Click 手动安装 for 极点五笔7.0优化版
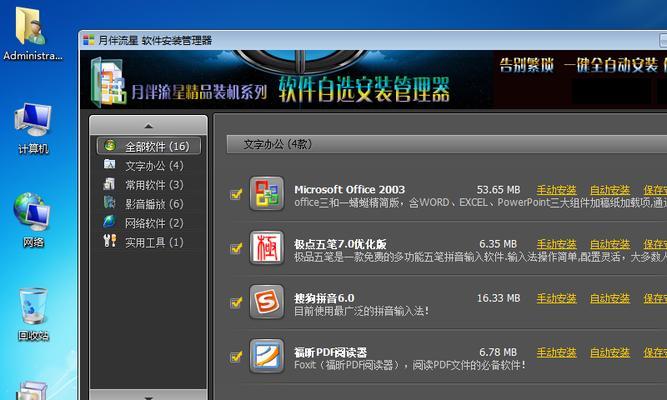The image size is (667, 400). (x=556, y=244)
